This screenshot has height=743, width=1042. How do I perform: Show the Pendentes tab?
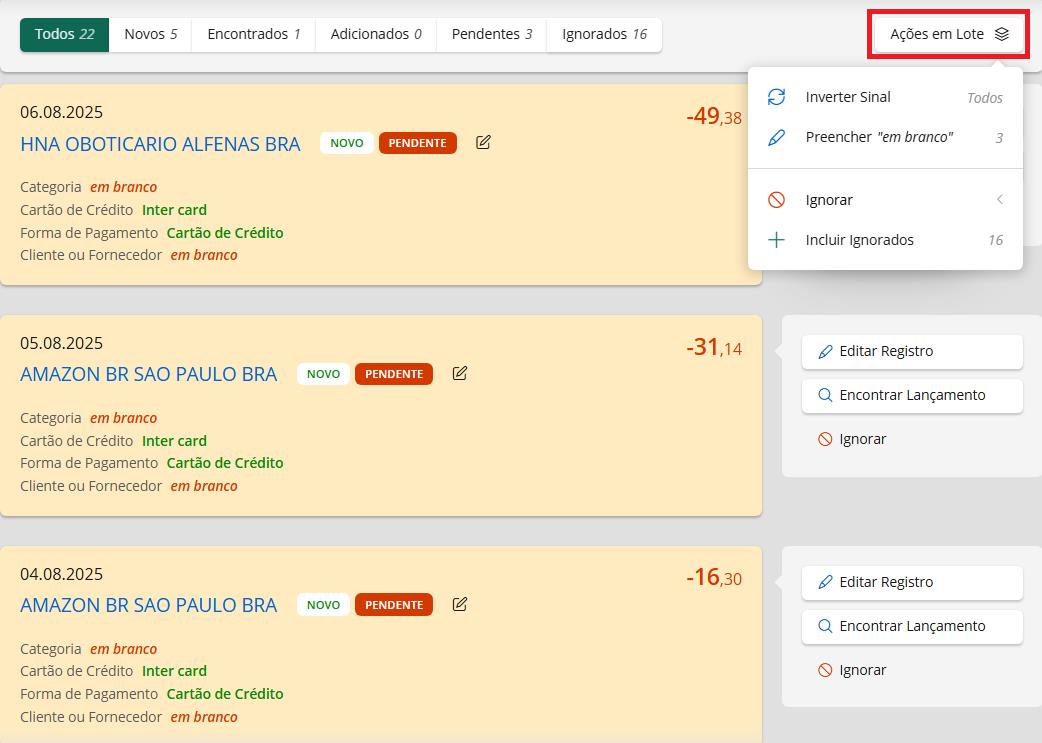click(x=492, y=35)
